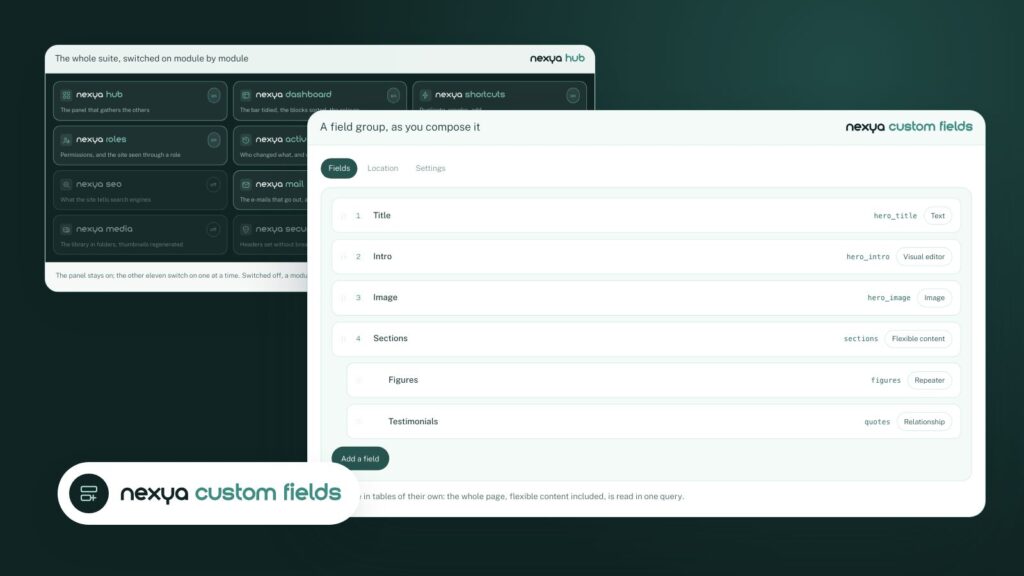Toggle the nexya dashboard module switch
This screenshot has width=1024, height=576.
click(x=393, y=95)
